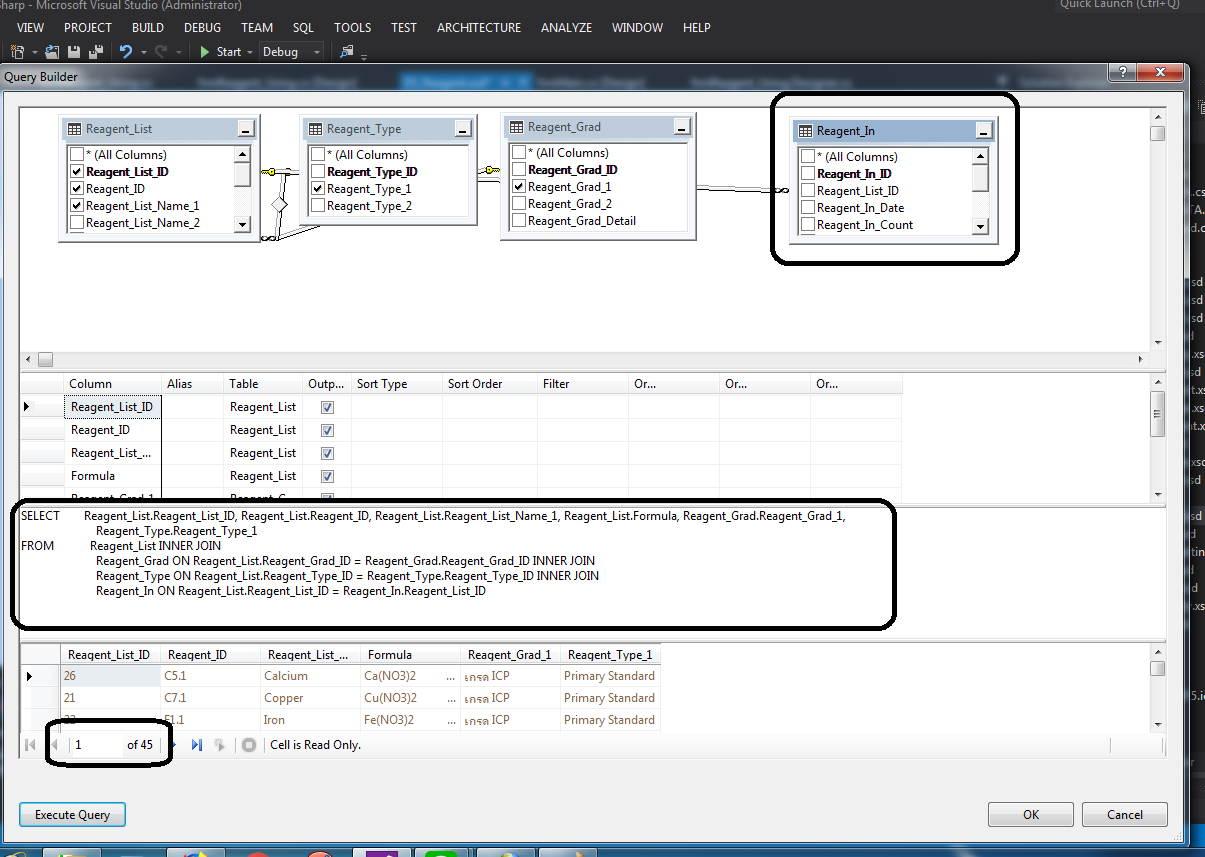Screen dimensions: 1205x857
Task: Toggle Output checkbox for Formula row
Action: click(x=327, y=476)
